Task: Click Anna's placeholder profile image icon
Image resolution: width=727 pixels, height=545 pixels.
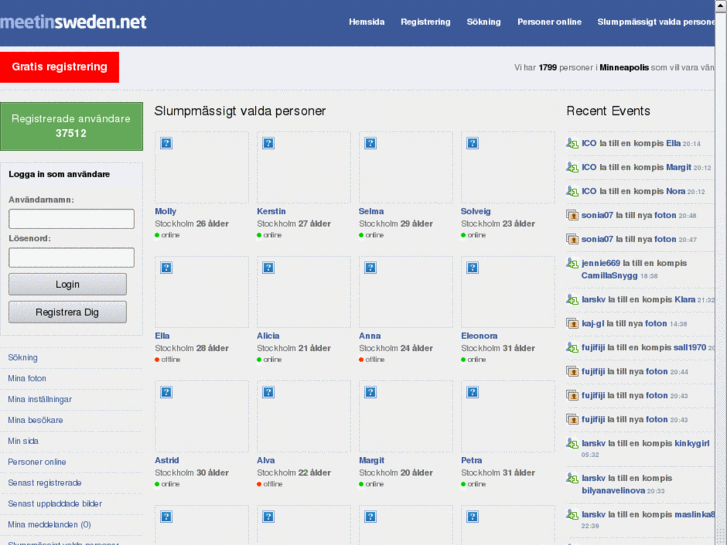Action: pos(370,268)
